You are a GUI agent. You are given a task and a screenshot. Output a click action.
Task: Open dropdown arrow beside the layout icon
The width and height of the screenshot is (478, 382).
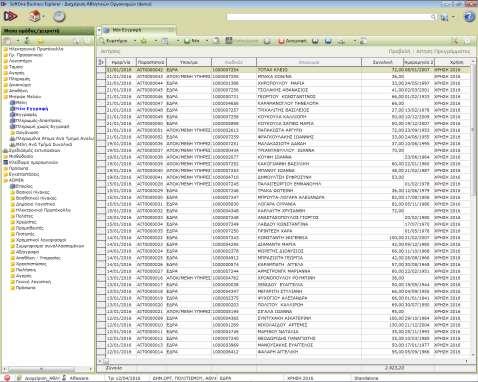click(x=178, y=41)
